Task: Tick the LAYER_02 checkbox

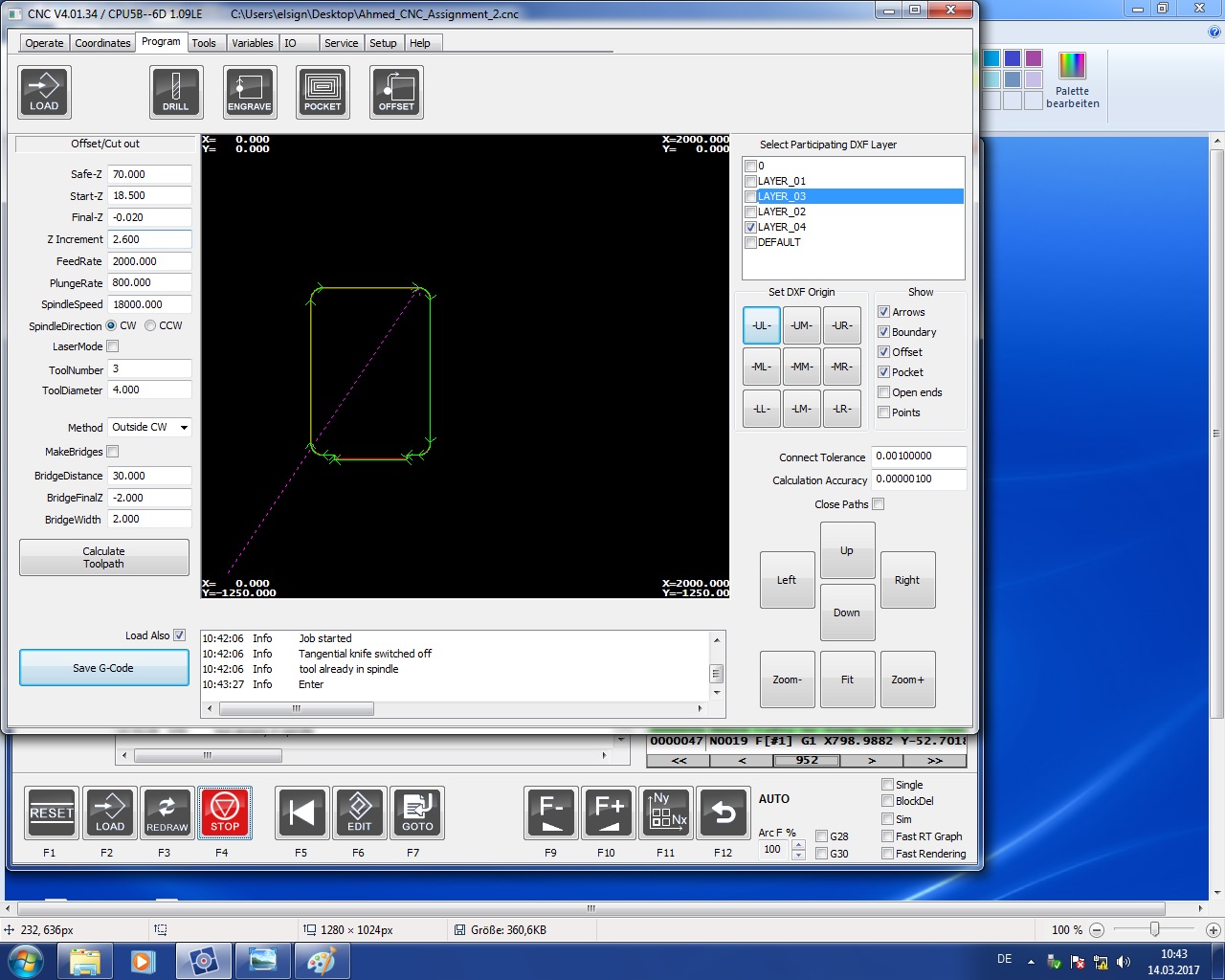Action: 750,212
